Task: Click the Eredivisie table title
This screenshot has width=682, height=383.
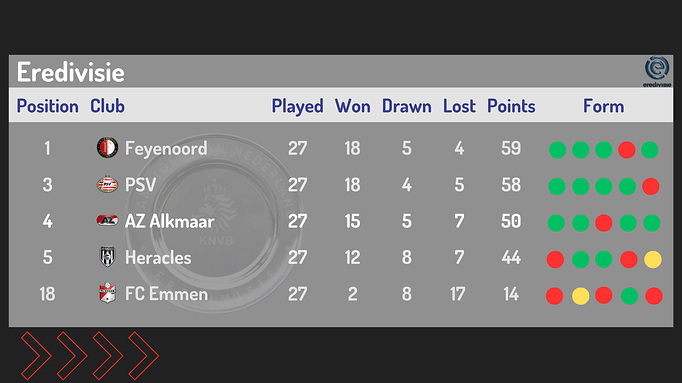Action: tap(70, 72)
